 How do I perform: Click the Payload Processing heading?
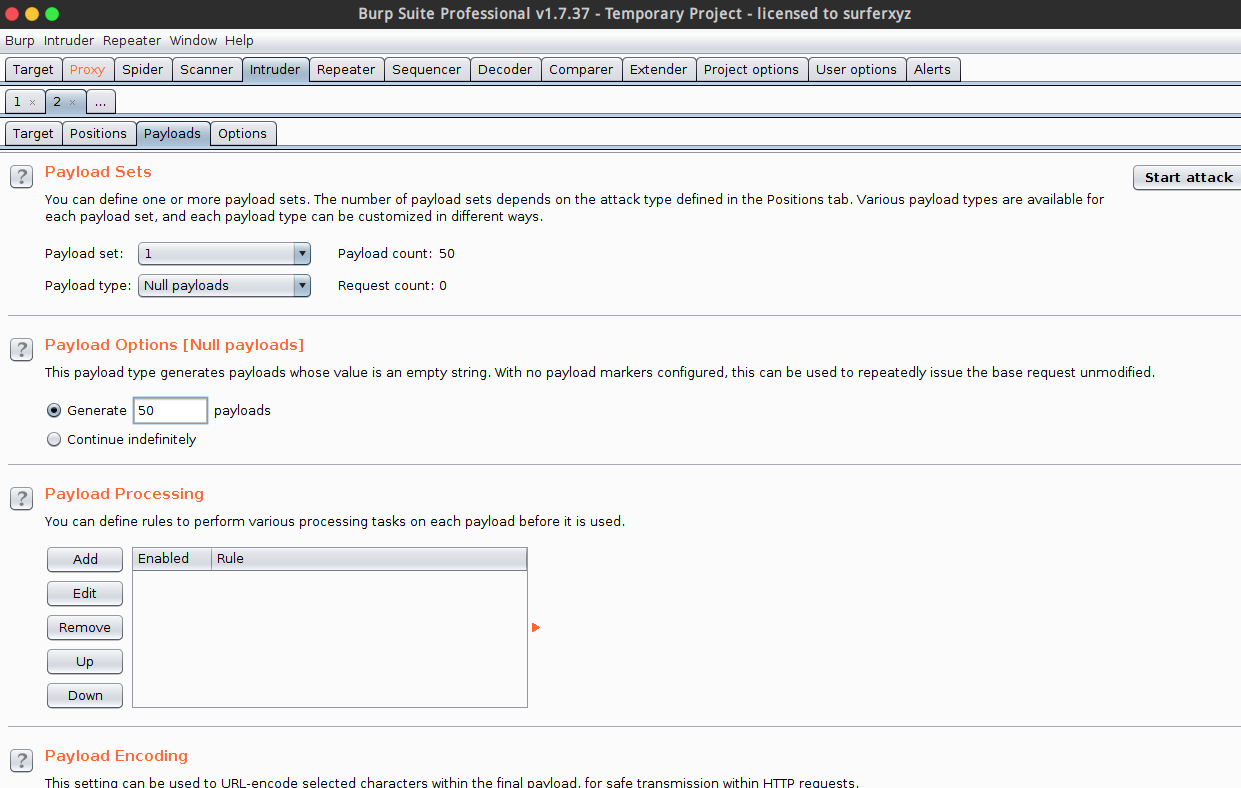pyautogui.click(x=124, y=494)
